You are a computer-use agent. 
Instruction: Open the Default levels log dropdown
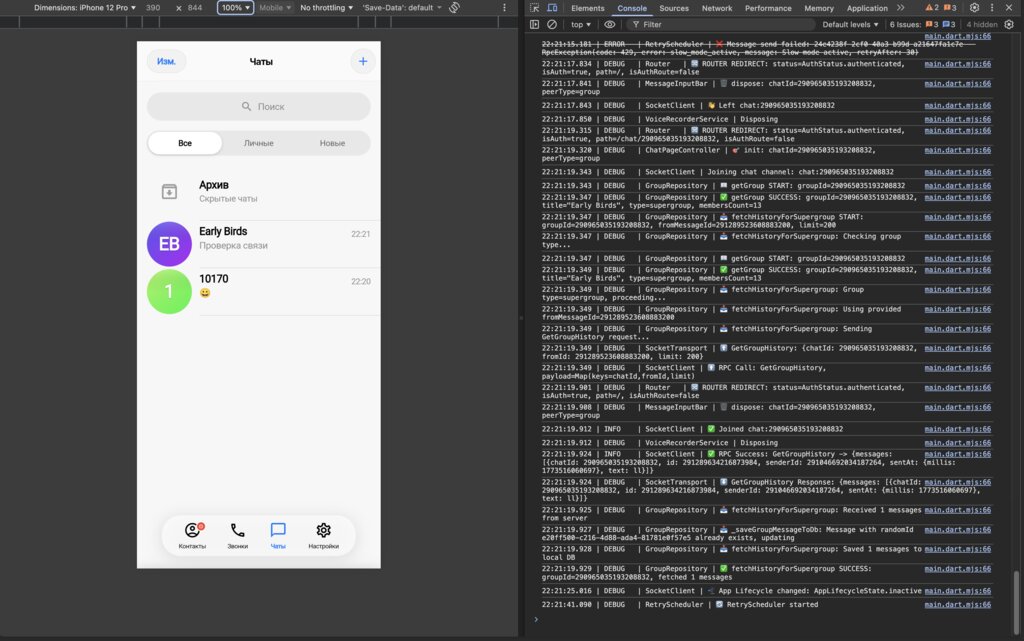coord(850,24)
